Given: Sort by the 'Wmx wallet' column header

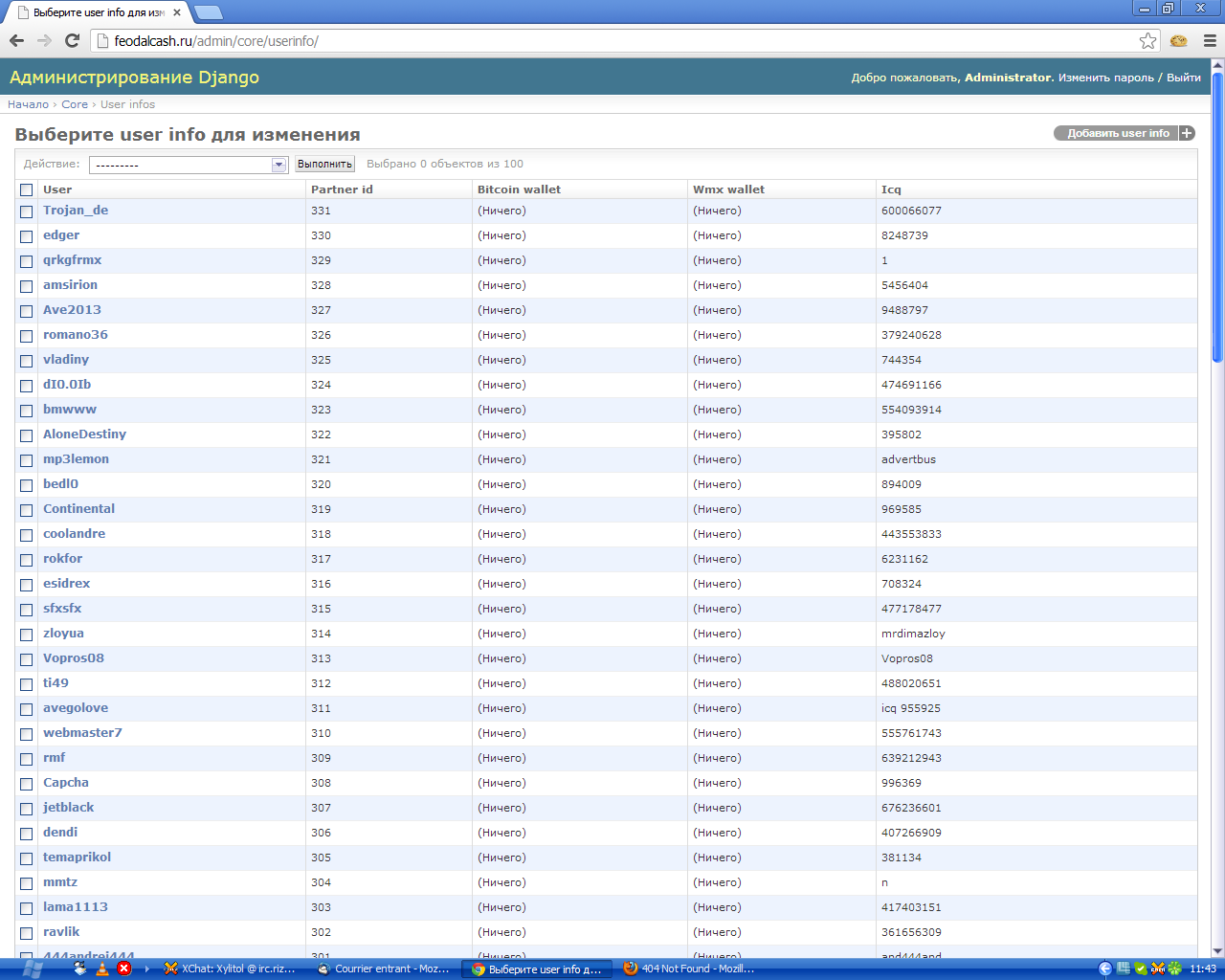Looking at the screenshot, I should coord(729,189).
